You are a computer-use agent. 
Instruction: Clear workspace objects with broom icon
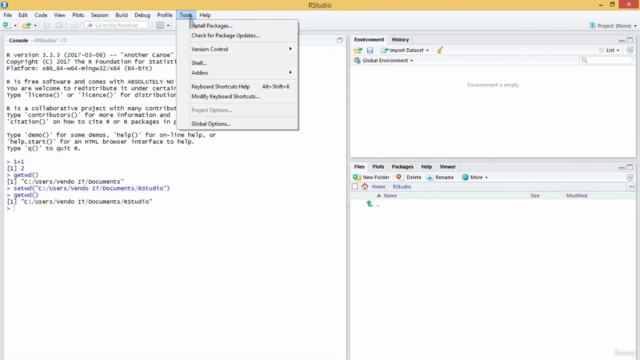440,50
